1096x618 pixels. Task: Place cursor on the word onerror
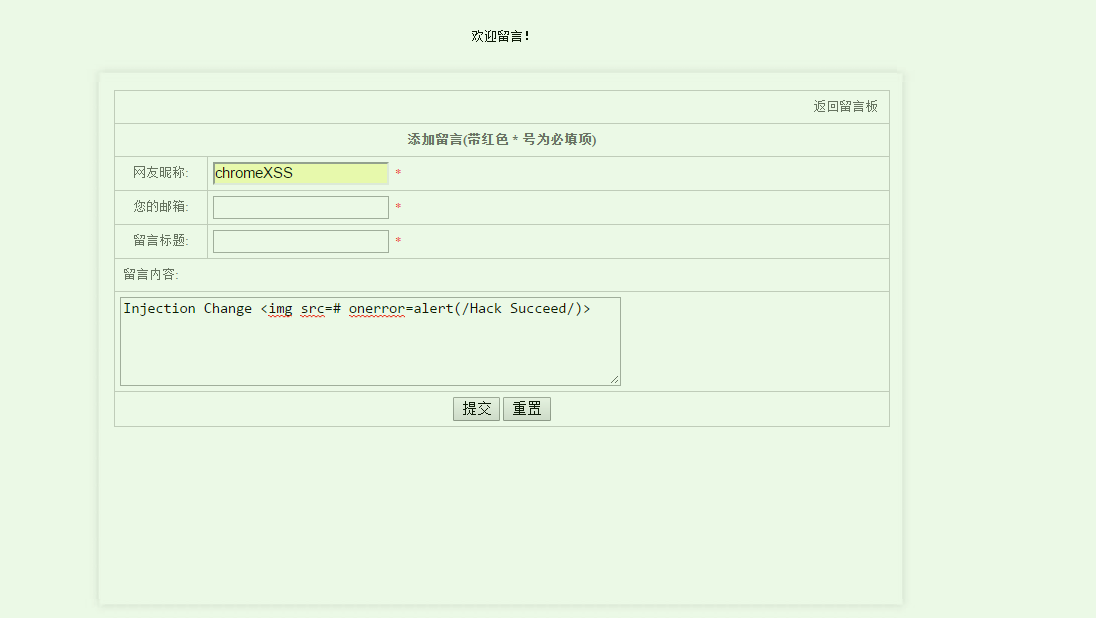click(x=377, y=308)
